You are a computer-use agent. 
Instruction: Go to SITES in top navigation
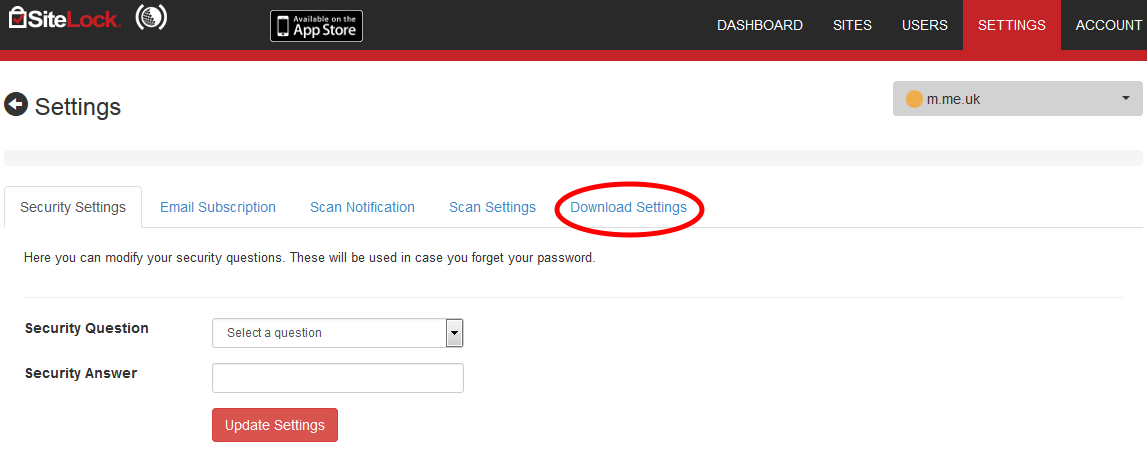coord(852,25)
